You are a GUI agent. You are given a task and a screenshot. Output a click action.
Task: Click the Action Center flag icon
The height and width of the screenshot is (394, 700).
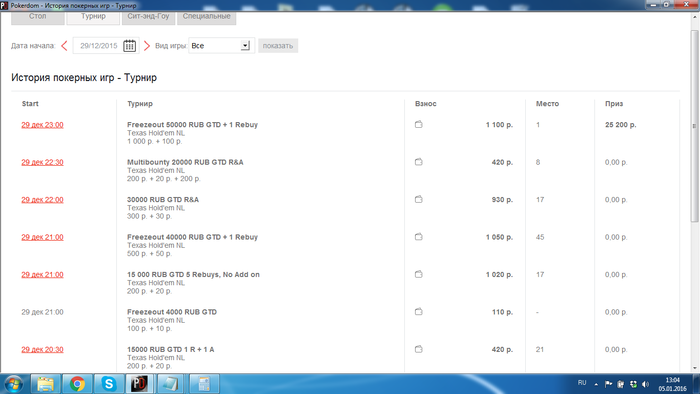pos(608,384)
